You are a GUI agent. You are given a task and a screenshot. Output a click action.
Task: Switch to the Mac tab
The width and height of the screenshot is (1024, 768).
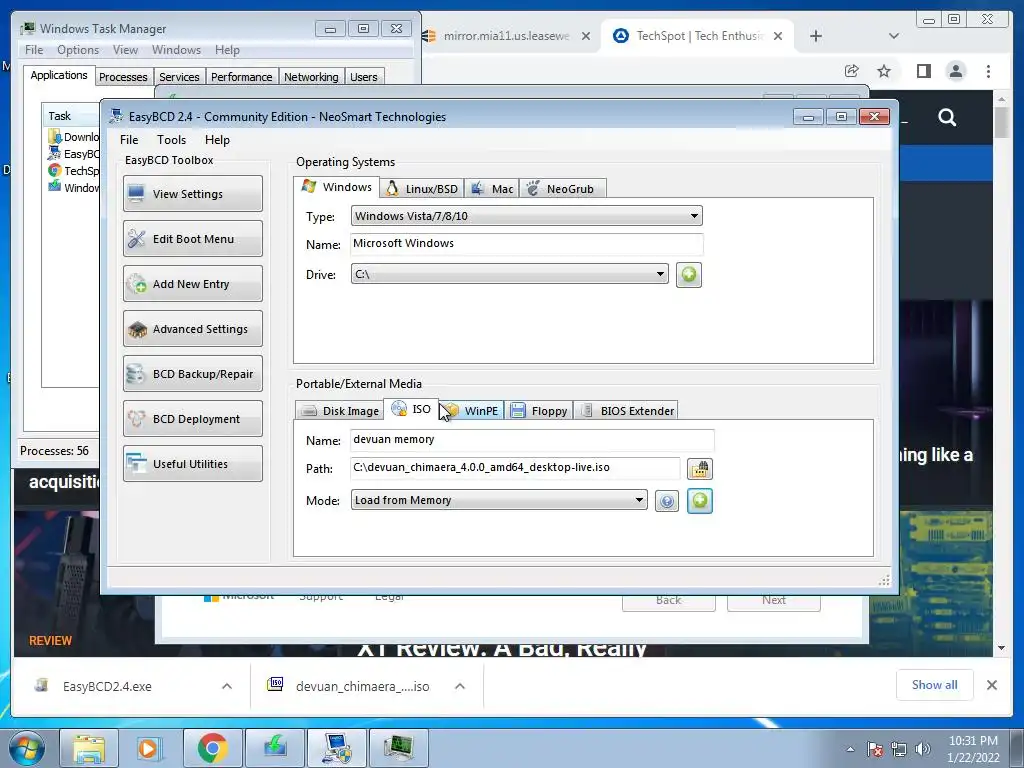click(x=492, y=189)
